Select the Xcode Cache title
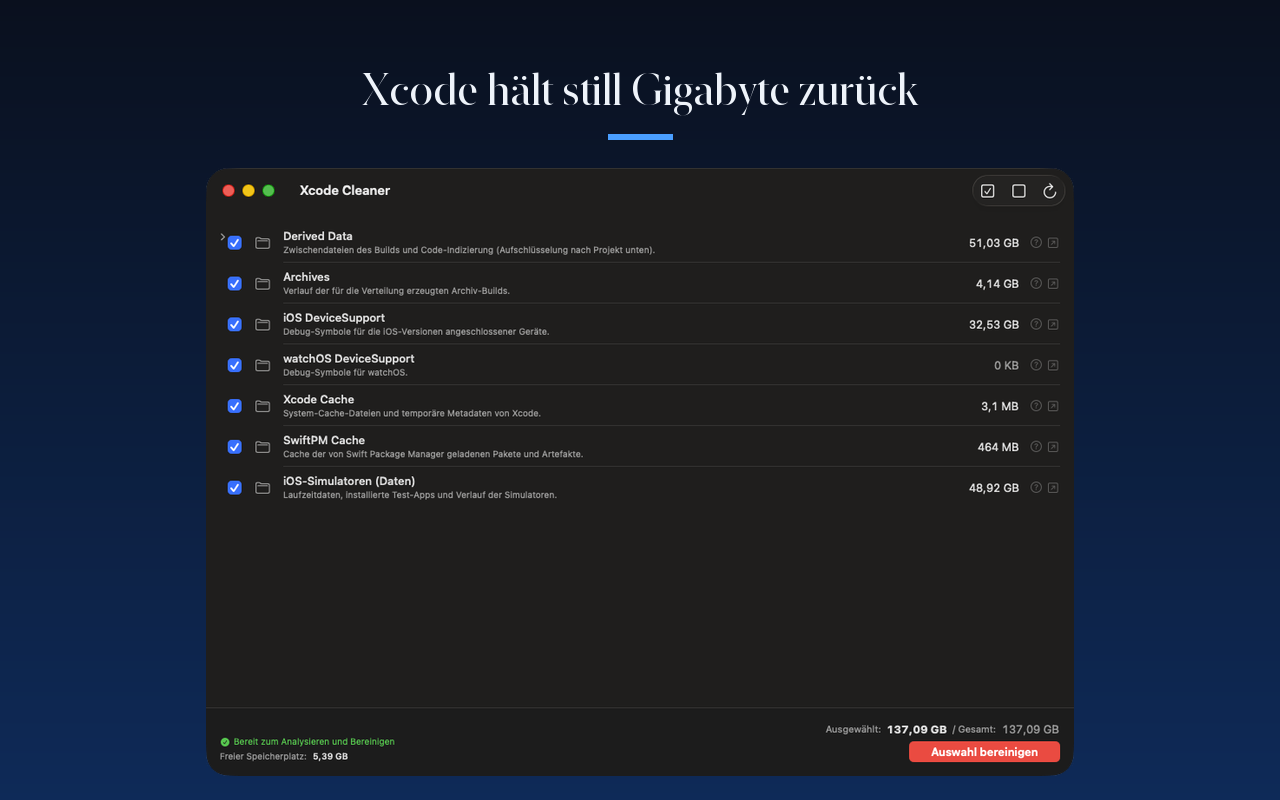The width and height of the screenshot is (1280, 800). 318,399
